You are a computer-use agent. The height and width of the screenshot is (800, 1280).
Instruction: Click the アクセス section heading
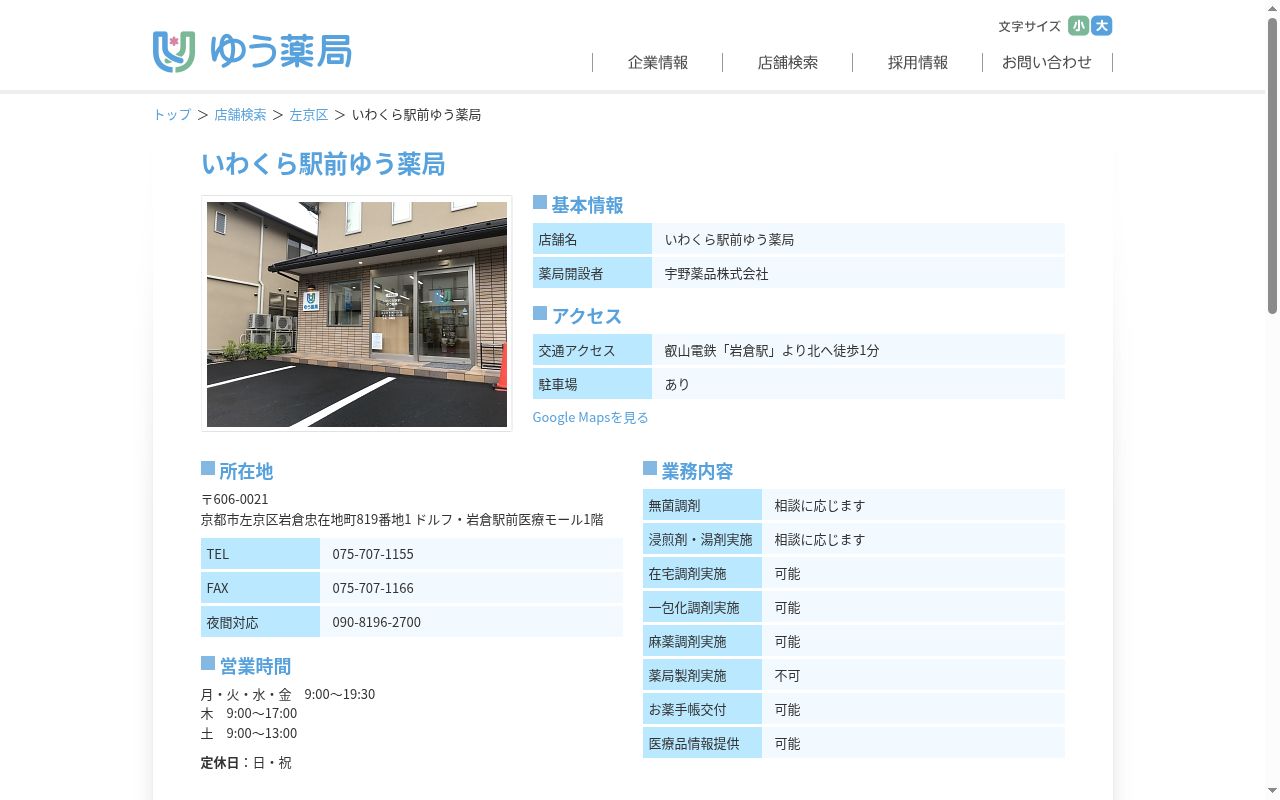click(587, 316)
